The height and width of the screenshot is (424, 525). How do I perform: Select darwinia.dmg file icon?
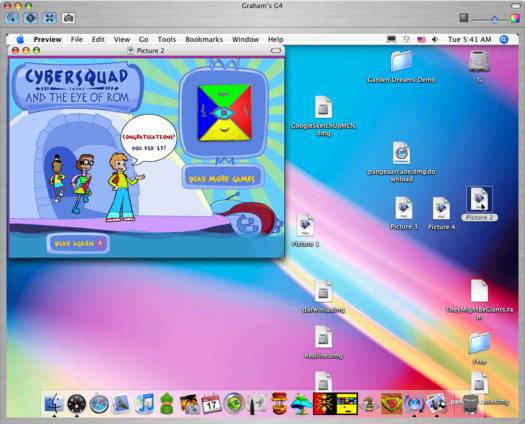click(x=323, y=291)
